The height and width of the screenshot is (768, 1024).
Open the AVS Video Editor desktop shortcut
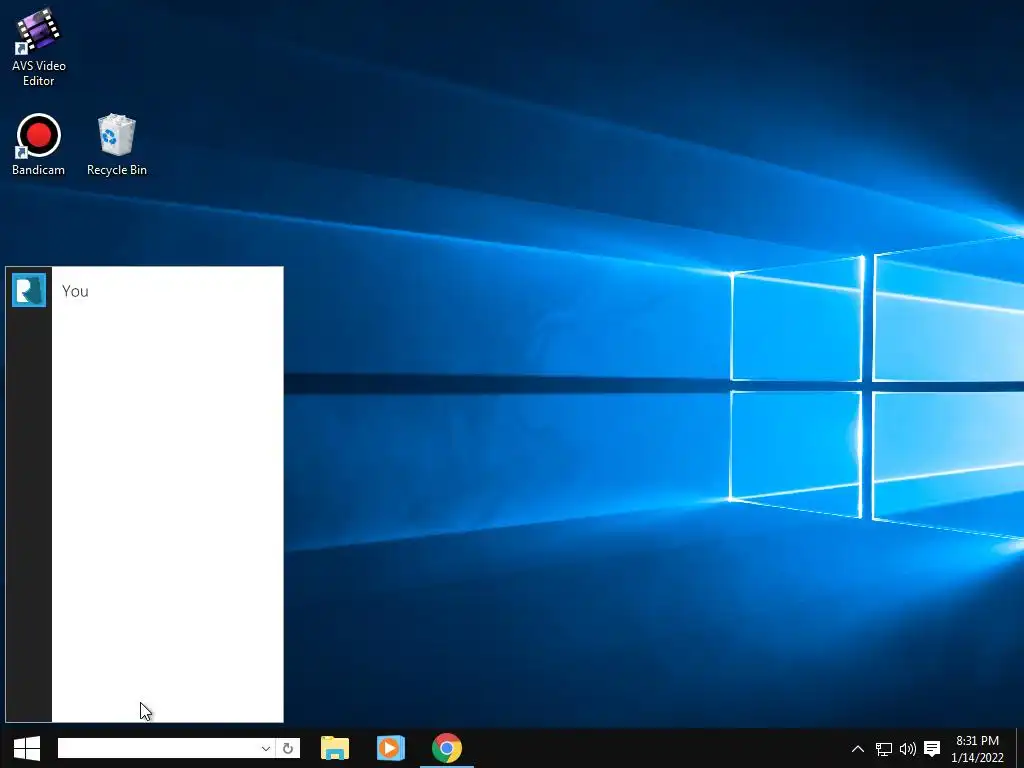tap(39, 47)
